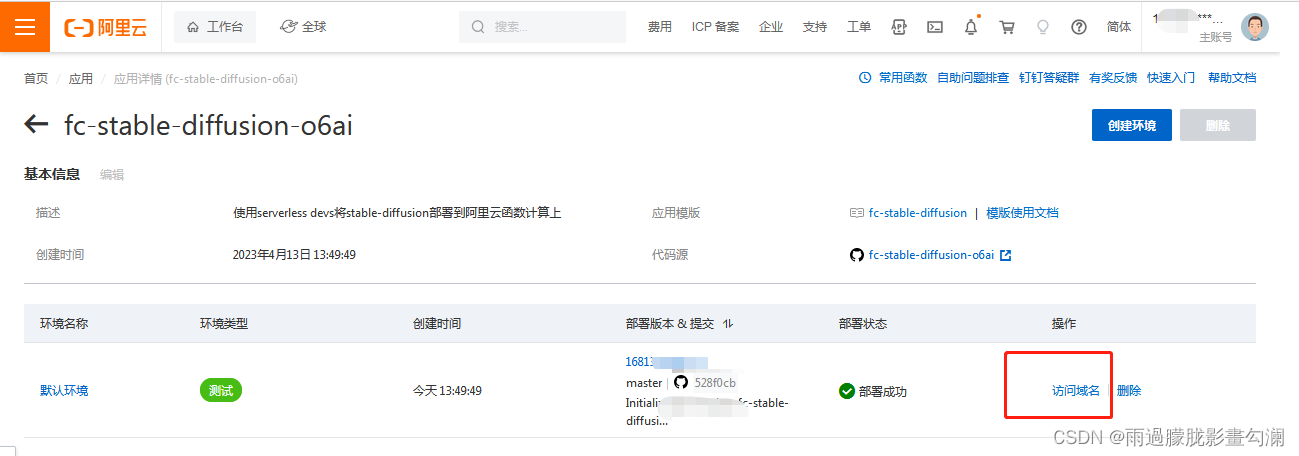Click the 主账号 account label
Image resolution: width=1299 pixels, height=456 pixels.
(x=1216, y=37)
